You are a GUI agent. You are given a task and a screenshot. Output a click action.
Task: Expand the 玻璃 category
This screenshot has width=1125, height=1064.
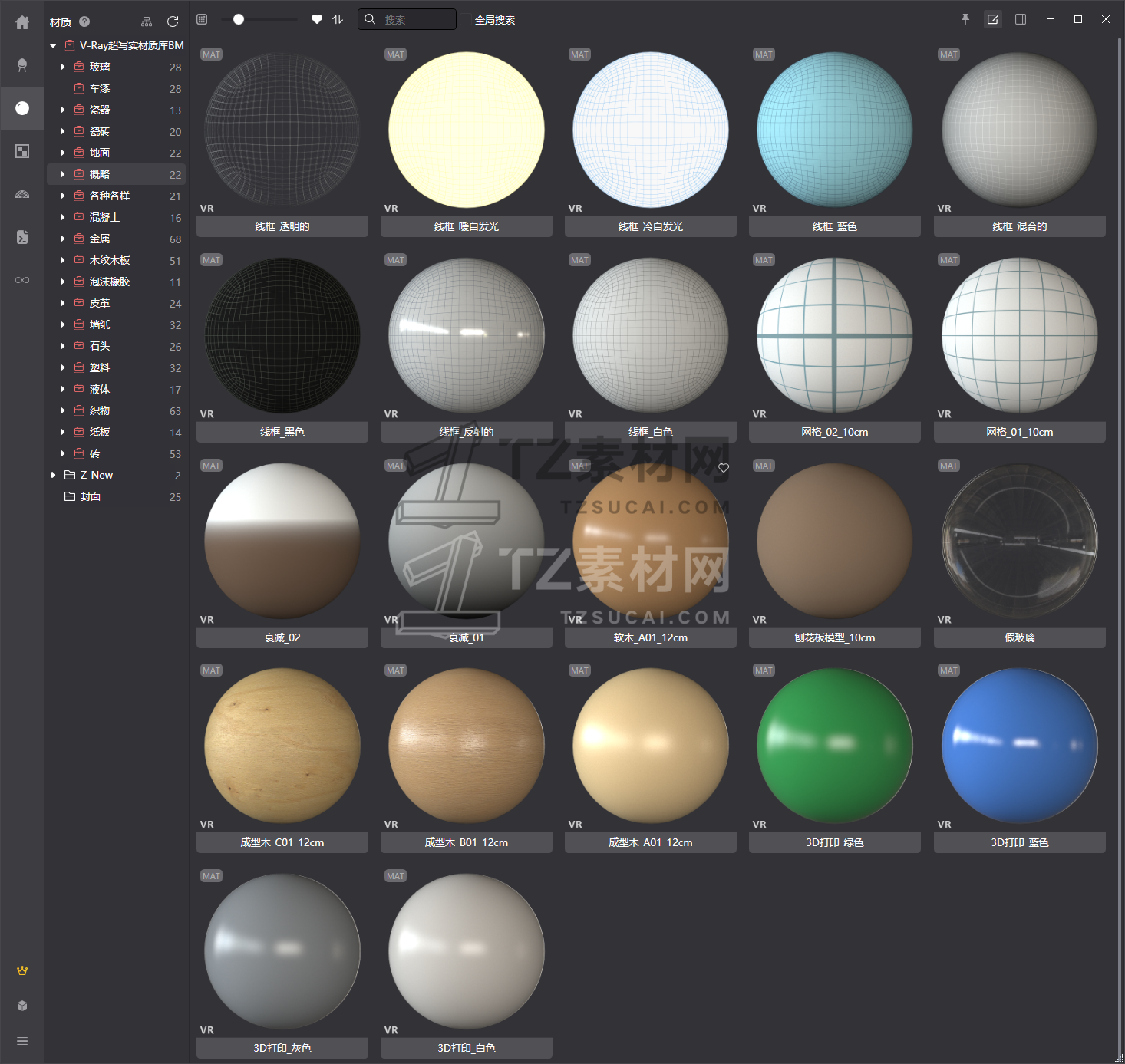pyautogui.click(x=62, y=67)
